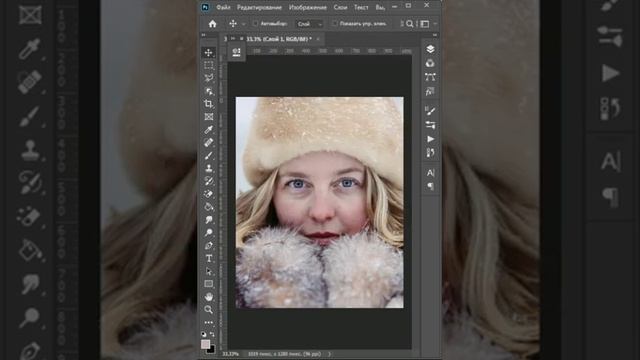Open the Изображение menu
Screen dimensions: 640x360
(x=308, y=7)
